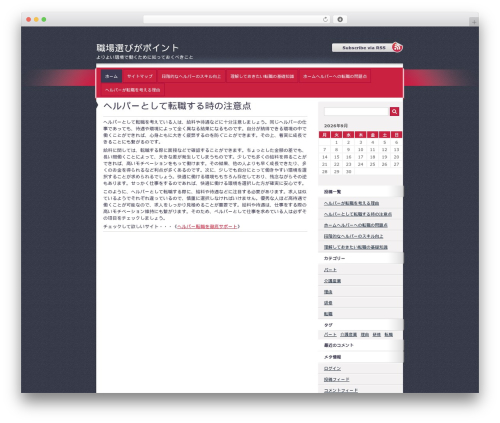Open the article title ヘルパーとして転職する時の注意点
500x423 pixels.
pos(177,106)
